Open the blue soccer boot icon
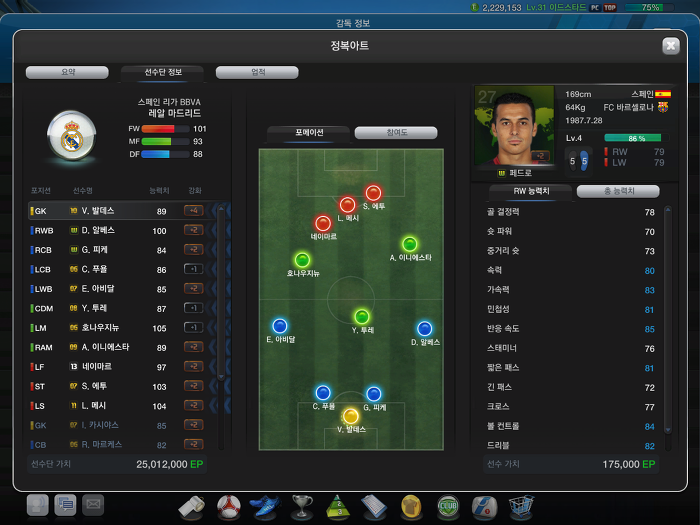 pos(265,507)
